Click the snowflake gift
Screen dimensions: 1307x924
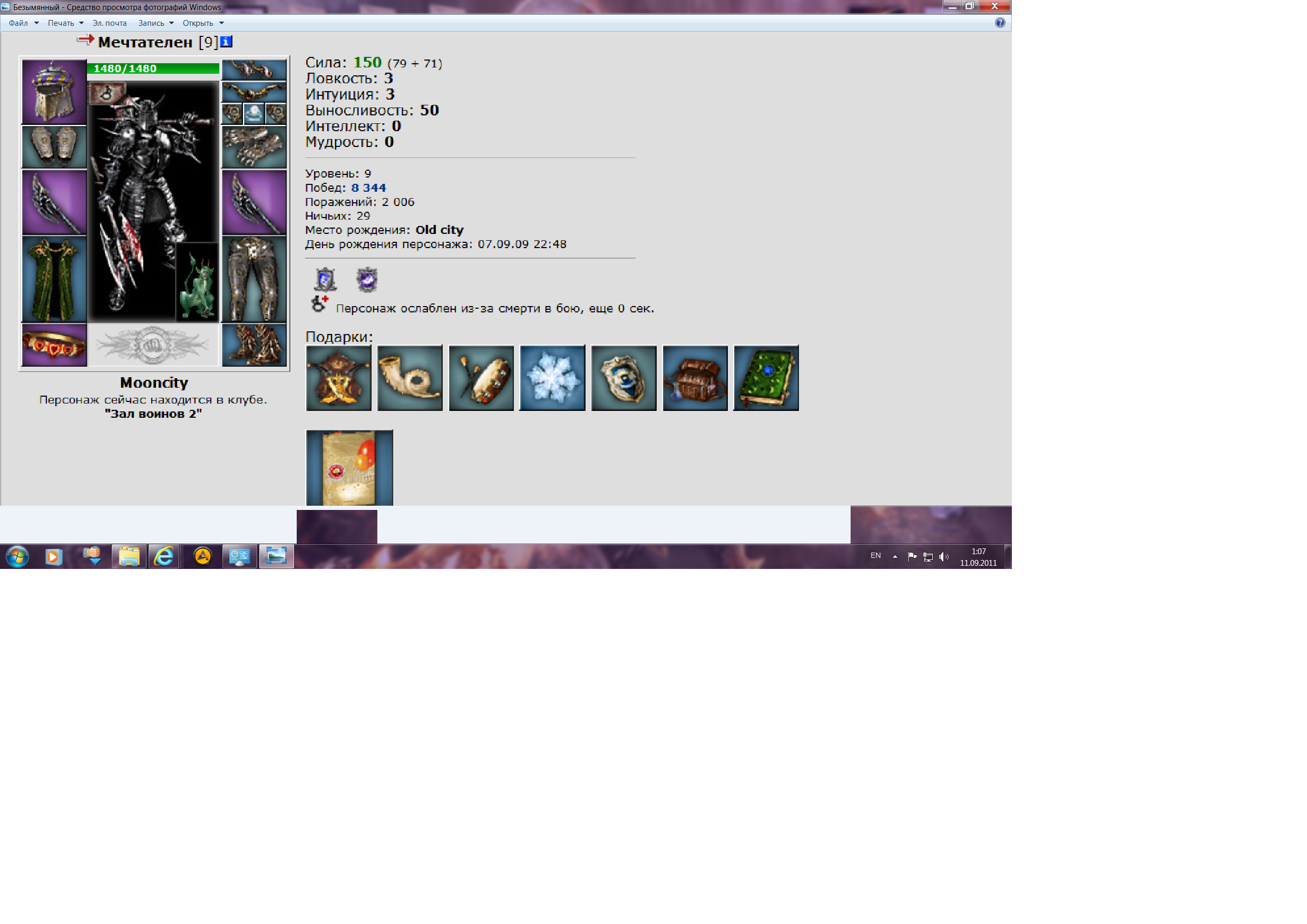tap(552, 378)
